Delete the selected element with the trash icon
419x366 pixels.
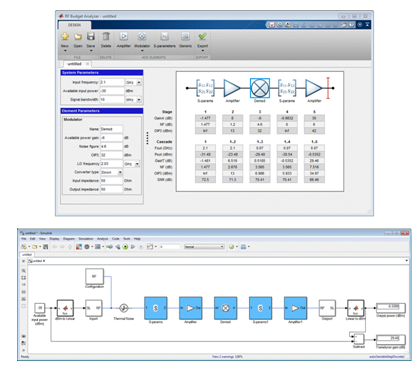click(106, 36)
